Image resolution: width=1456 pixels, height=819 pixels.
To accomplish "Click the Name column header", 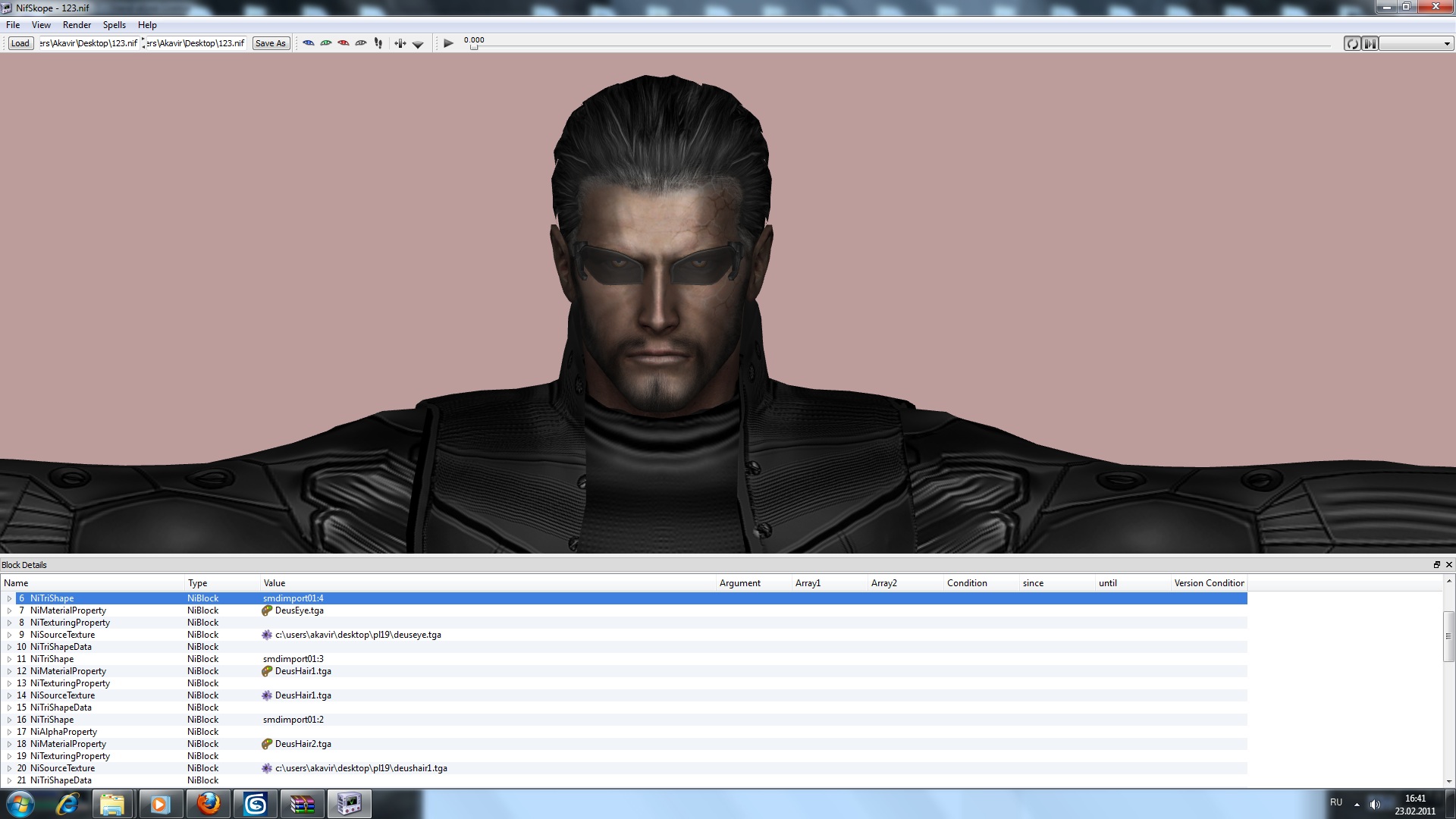I will click(93, 583).
